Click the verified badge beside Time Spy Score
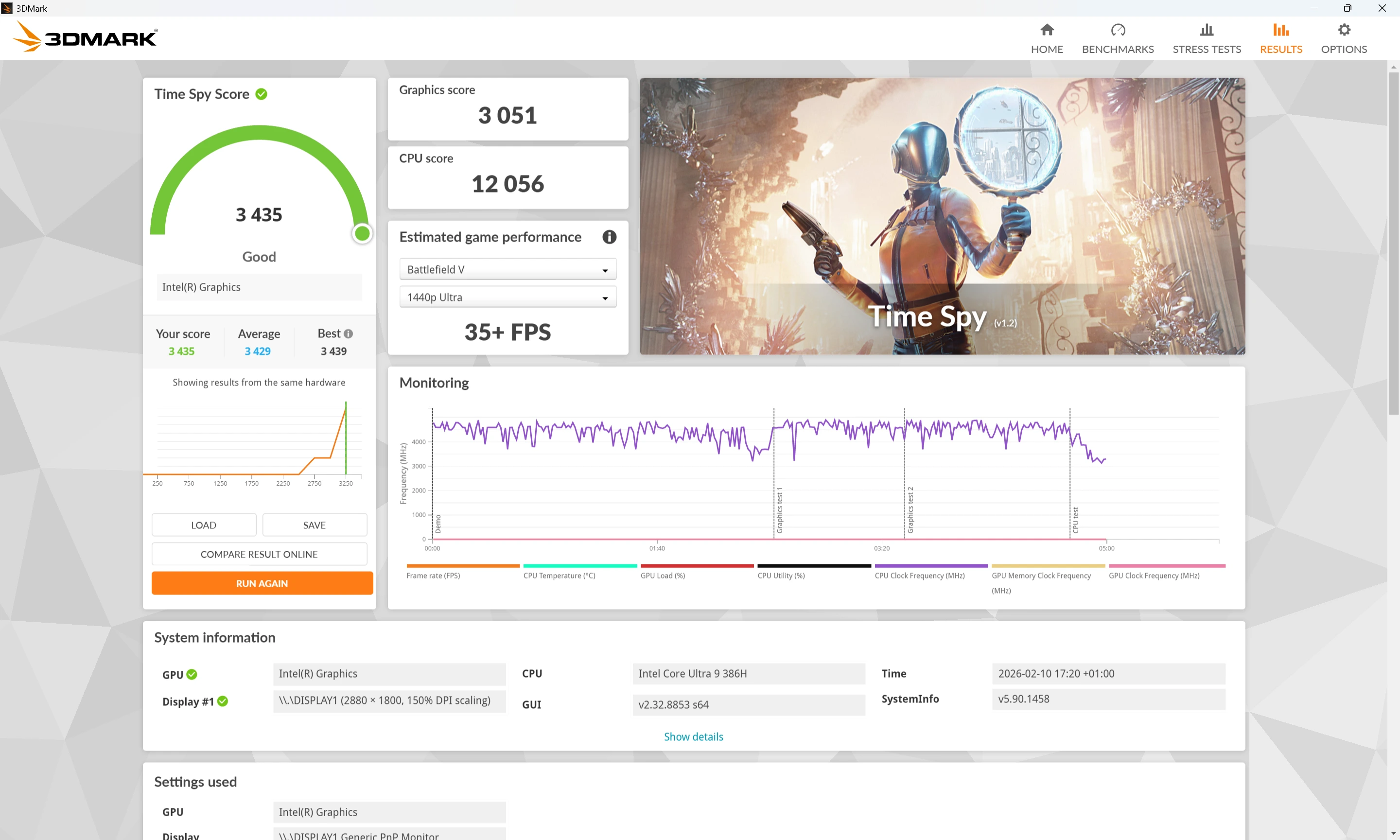1400x840 pixels. tap(261, 94)
